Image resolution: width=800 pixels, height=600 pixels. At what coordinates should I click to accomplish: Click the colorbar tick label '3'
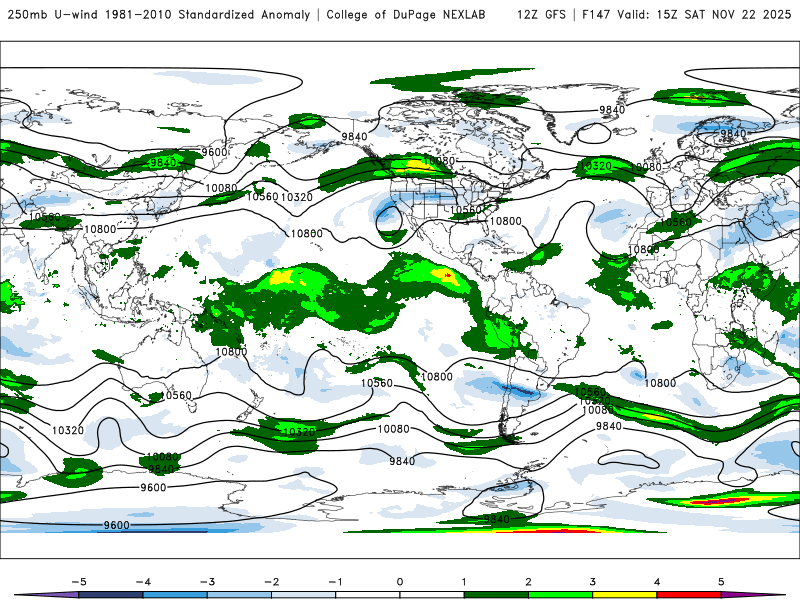click(x=592, y=582)
